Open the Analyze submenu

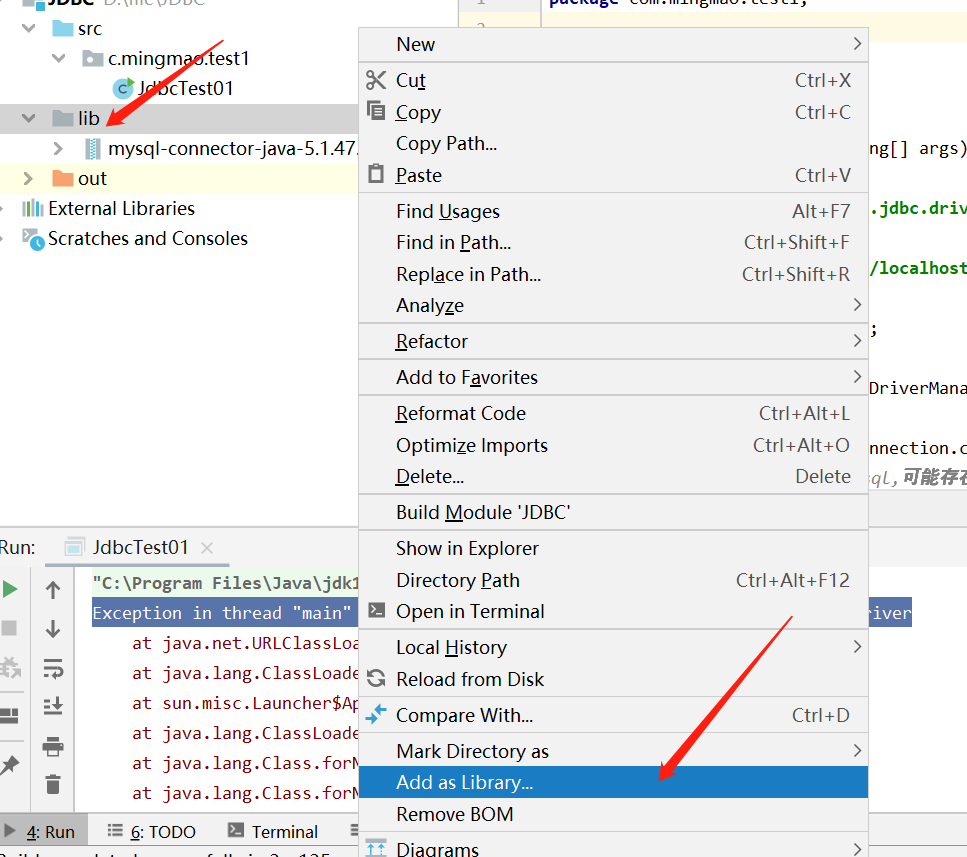[x=613, y=305]
